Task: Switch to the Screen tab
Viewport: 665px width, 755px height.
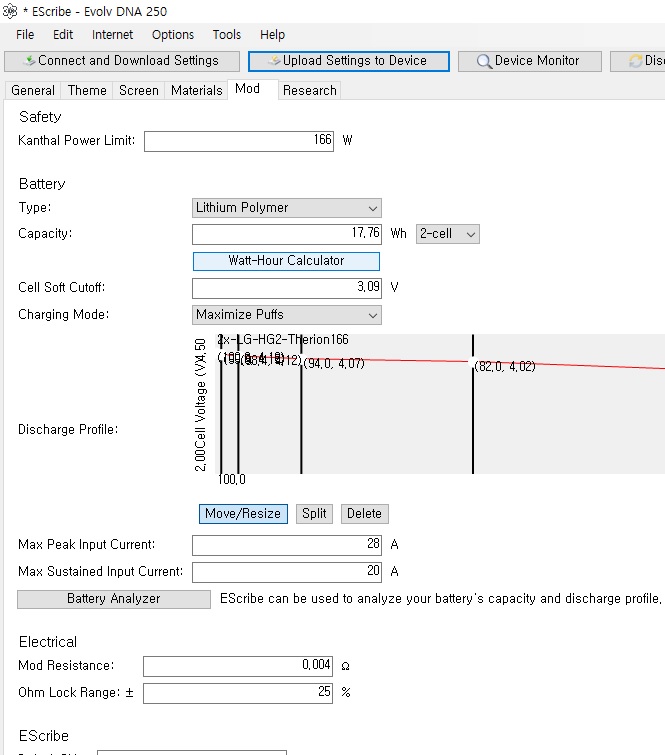Action: [x=139, y=91]
